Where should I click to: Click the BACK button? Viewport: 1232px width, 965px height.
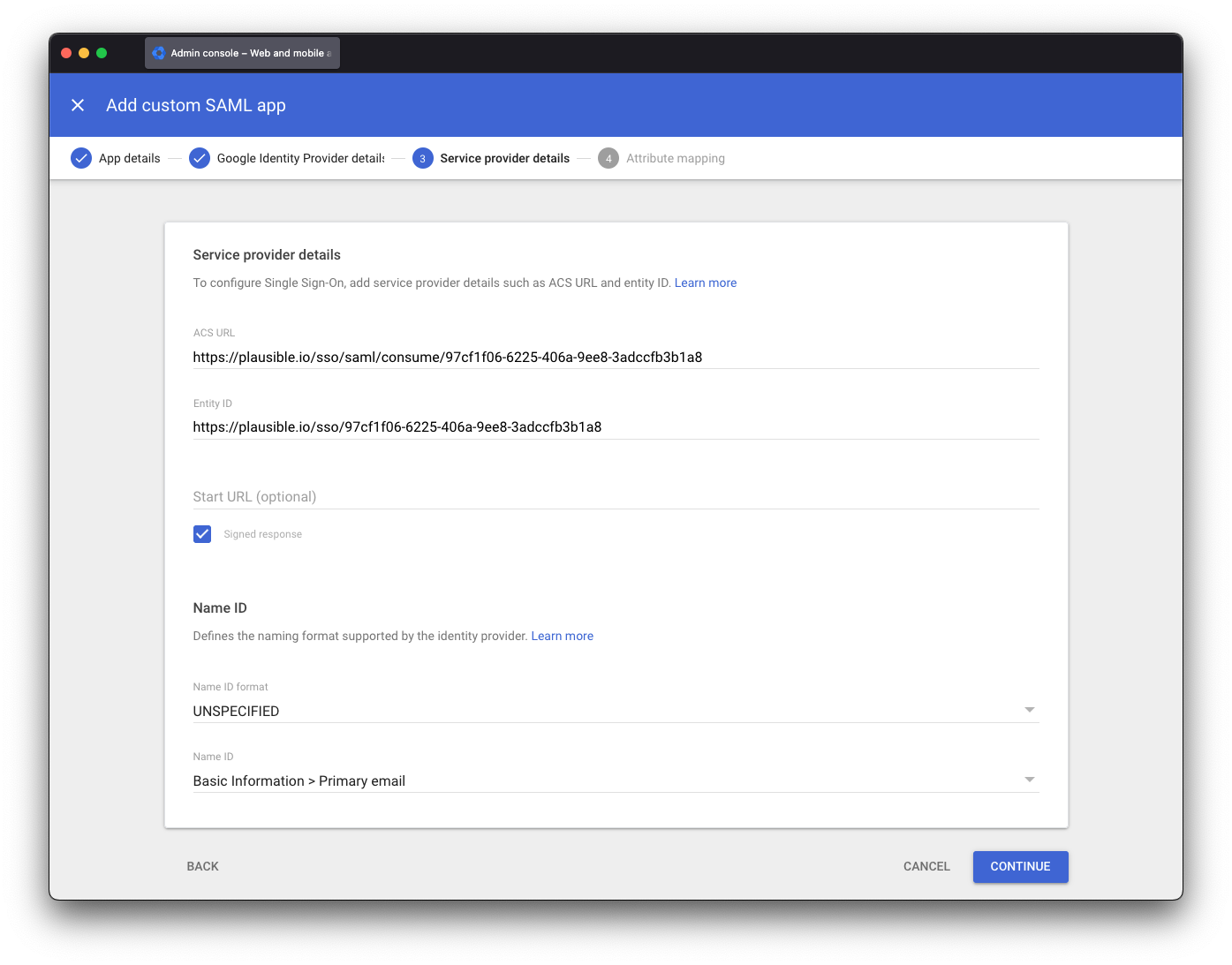[202, 866]
